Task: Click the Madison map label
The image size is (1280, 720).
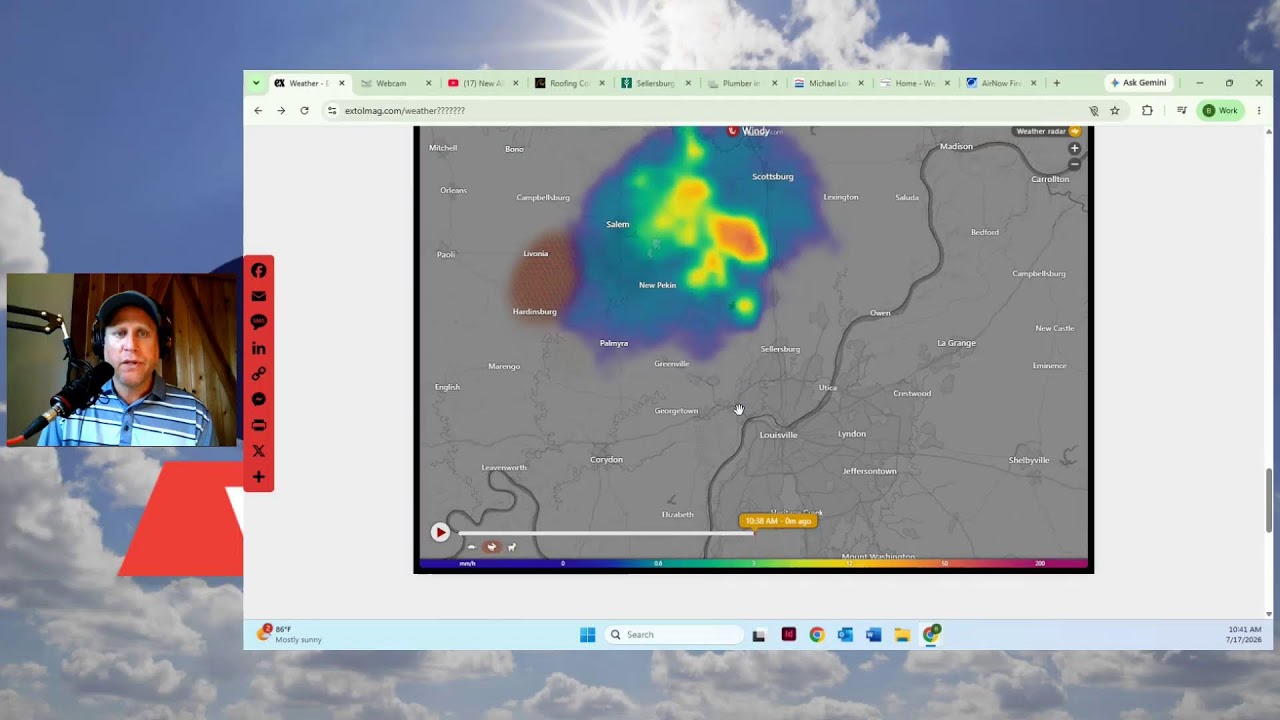Action: 956,147
